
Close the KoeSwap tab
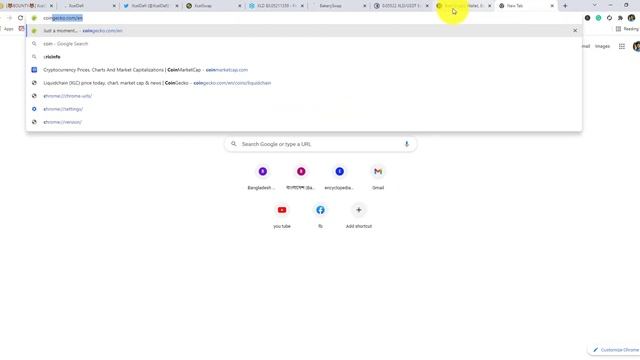(240, 6)
